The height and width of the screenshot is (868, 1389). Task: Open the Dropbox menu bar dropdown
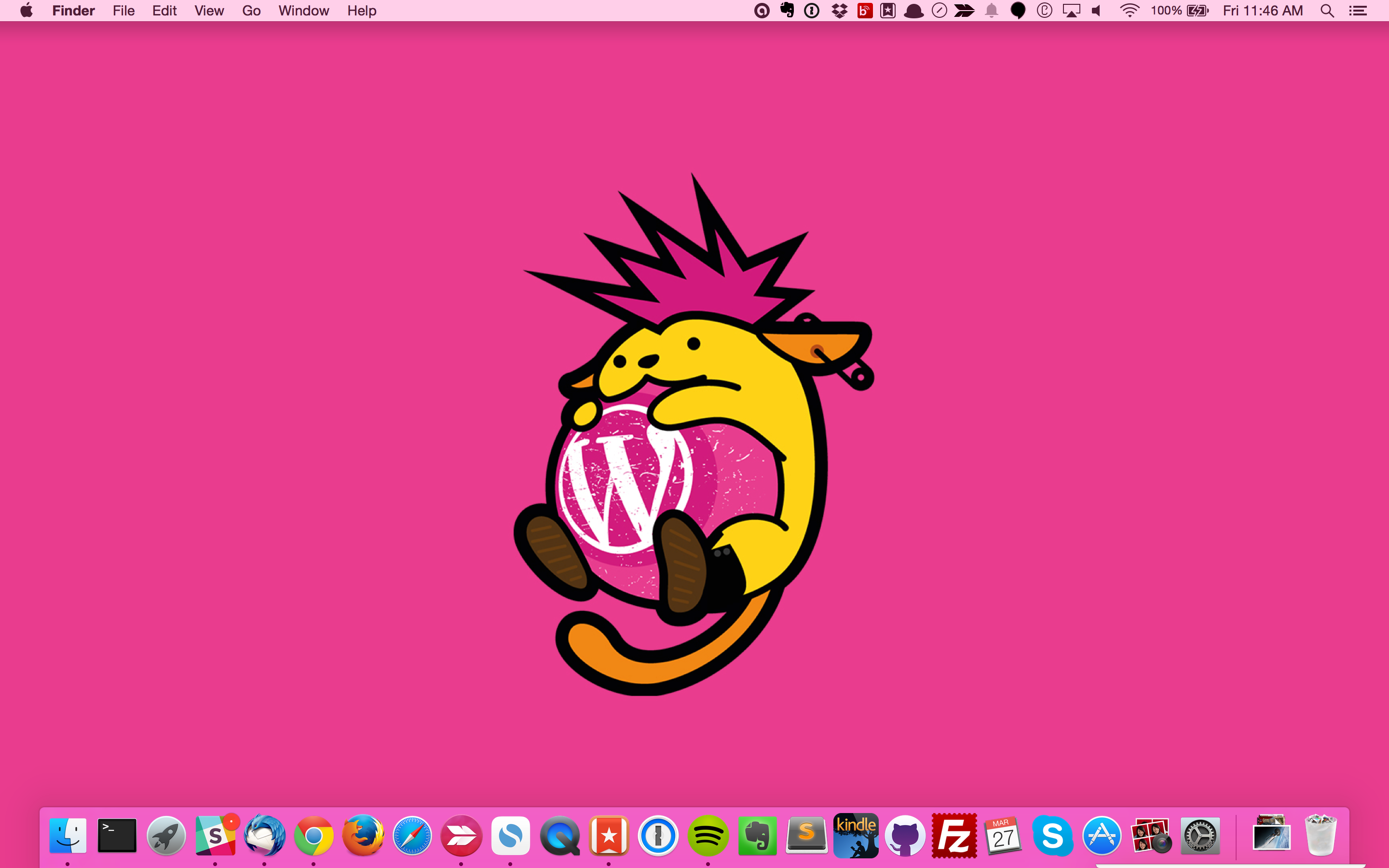[x=839, y=10]
